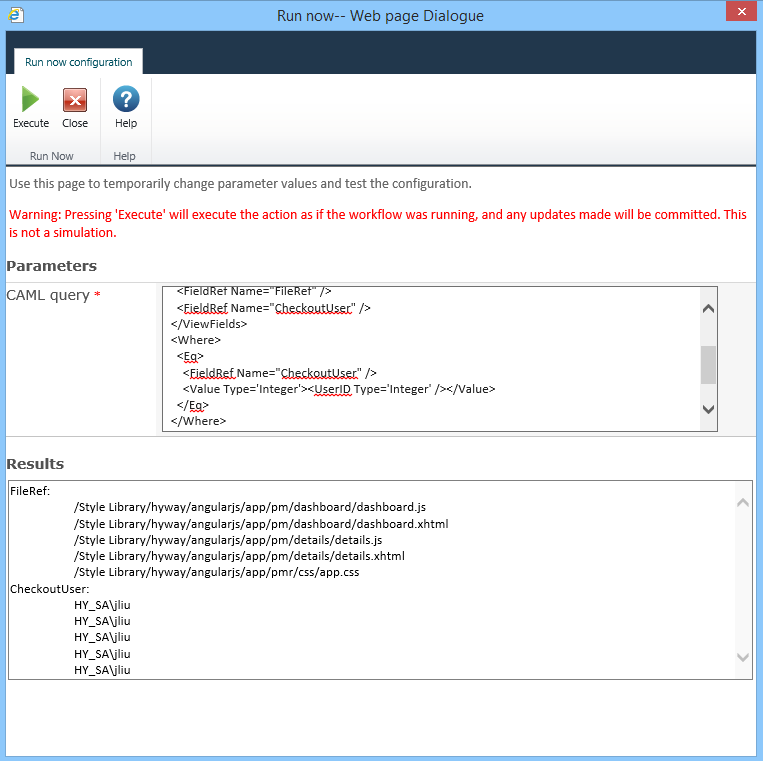The height and width of the screenshot is (761, 763).
Task: Click the details.xhtml path in Results
Action: pyautogui.click(x=239, y=556)
